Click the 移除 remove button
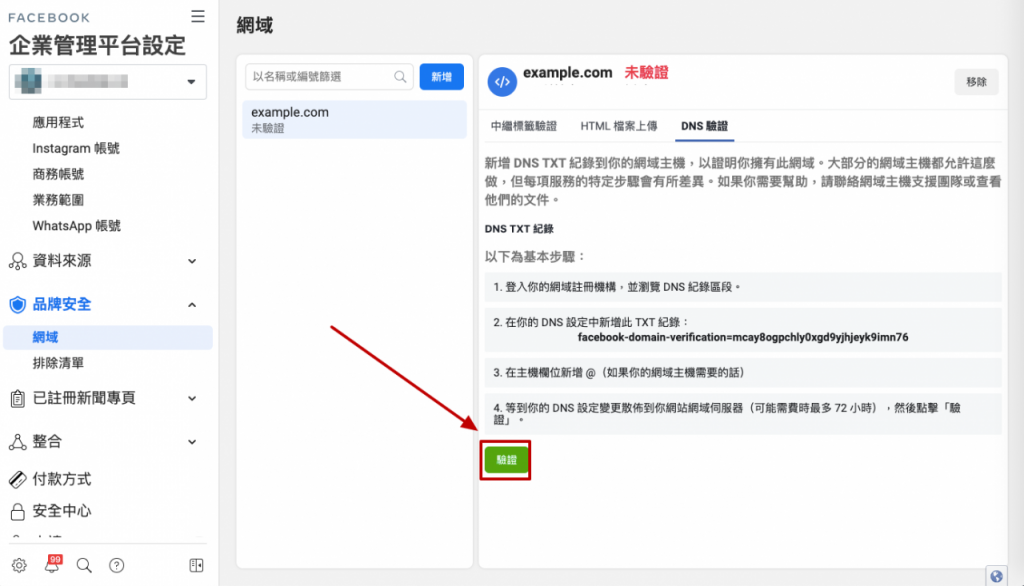The height and width of the screenshot is (586, 1024). tap(976, 81)
